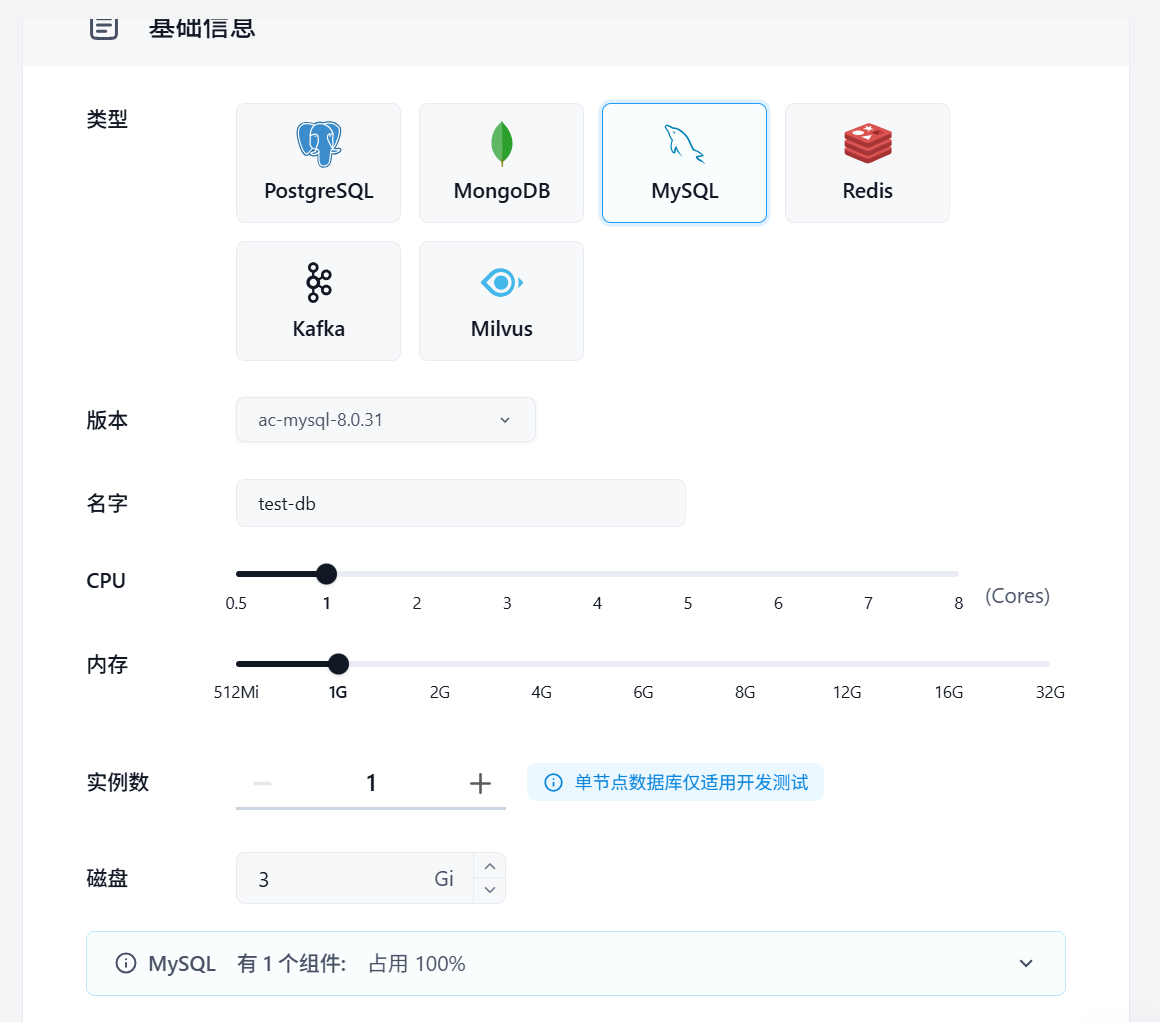
Task: Set CPU to 4 cores mark
Action: coord(597,603)
